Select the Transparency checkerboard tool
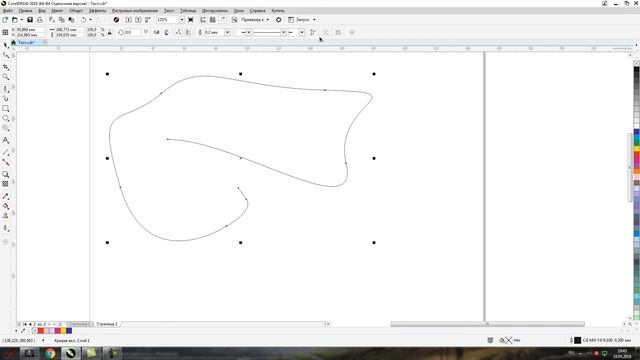The width and height of the screenshot is (640, 360). (6, 184)
